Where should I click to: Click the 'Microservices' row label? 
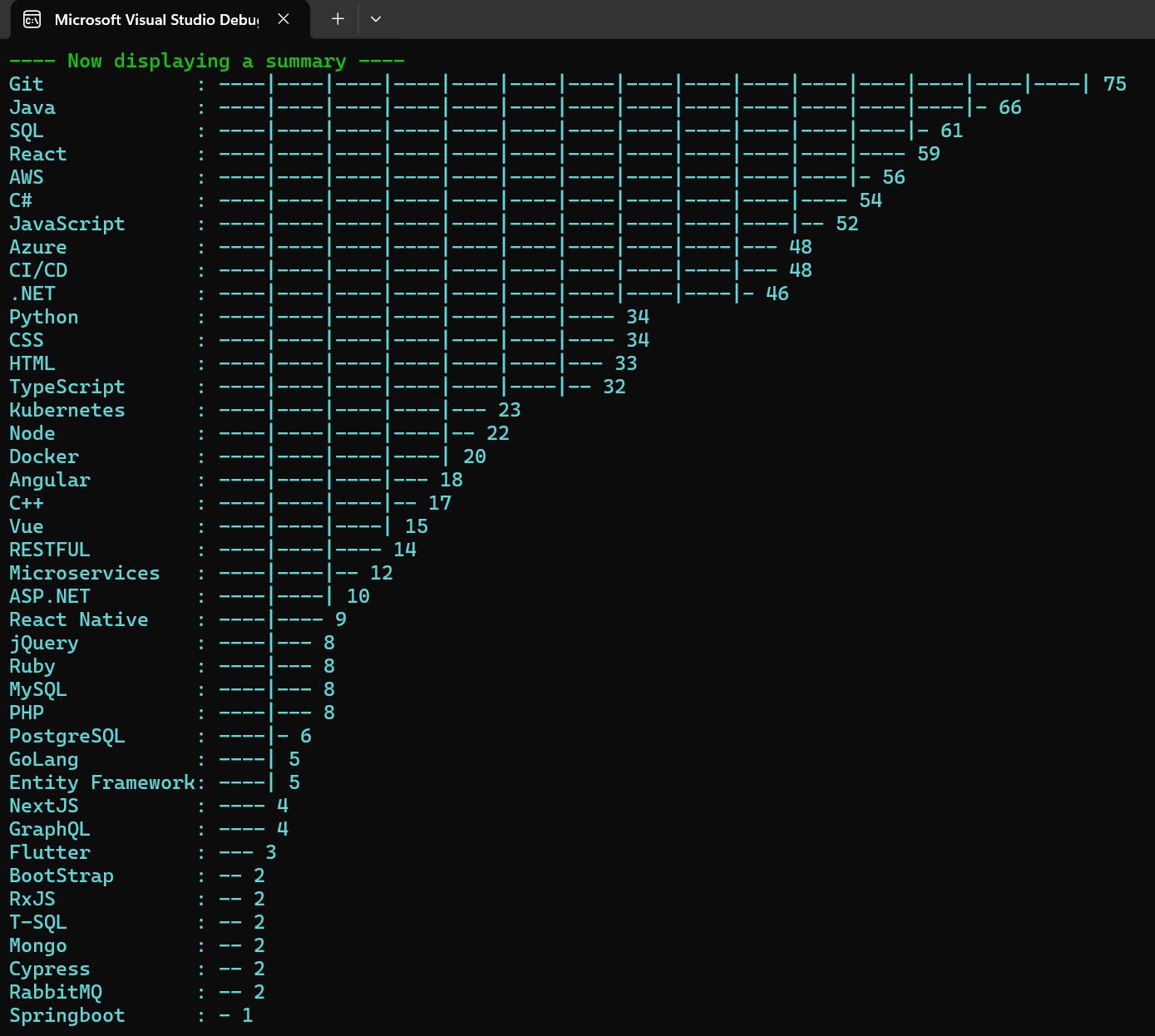coord(85,573)
